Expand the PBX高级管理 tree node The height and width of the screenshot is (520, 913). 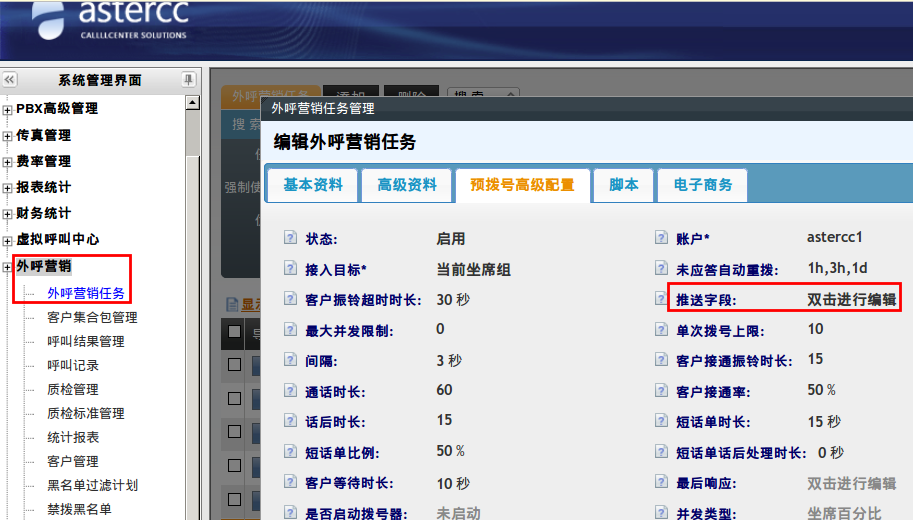(x=8, y=109)
